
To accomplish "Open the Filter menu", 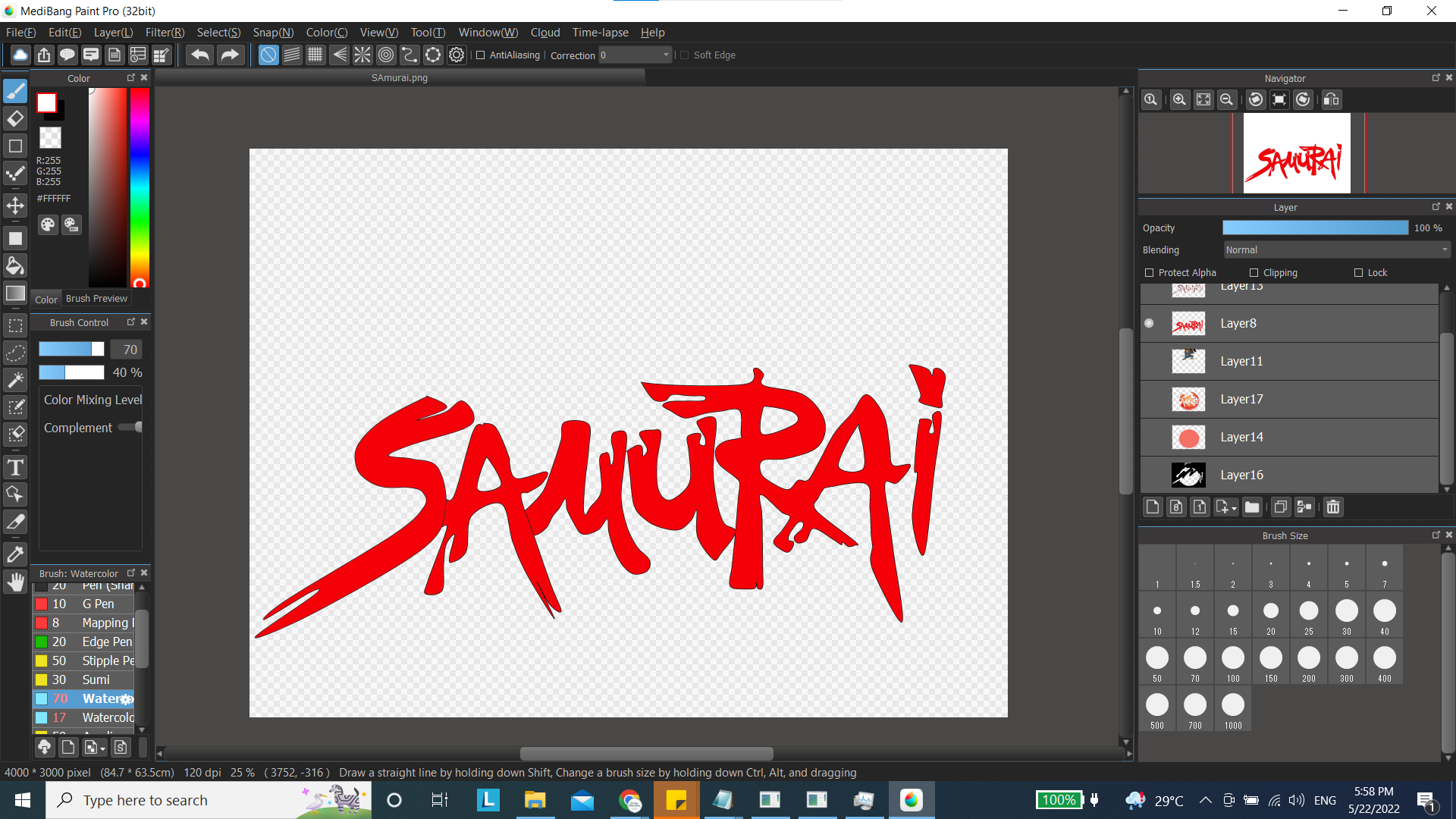I will [165, 33].
